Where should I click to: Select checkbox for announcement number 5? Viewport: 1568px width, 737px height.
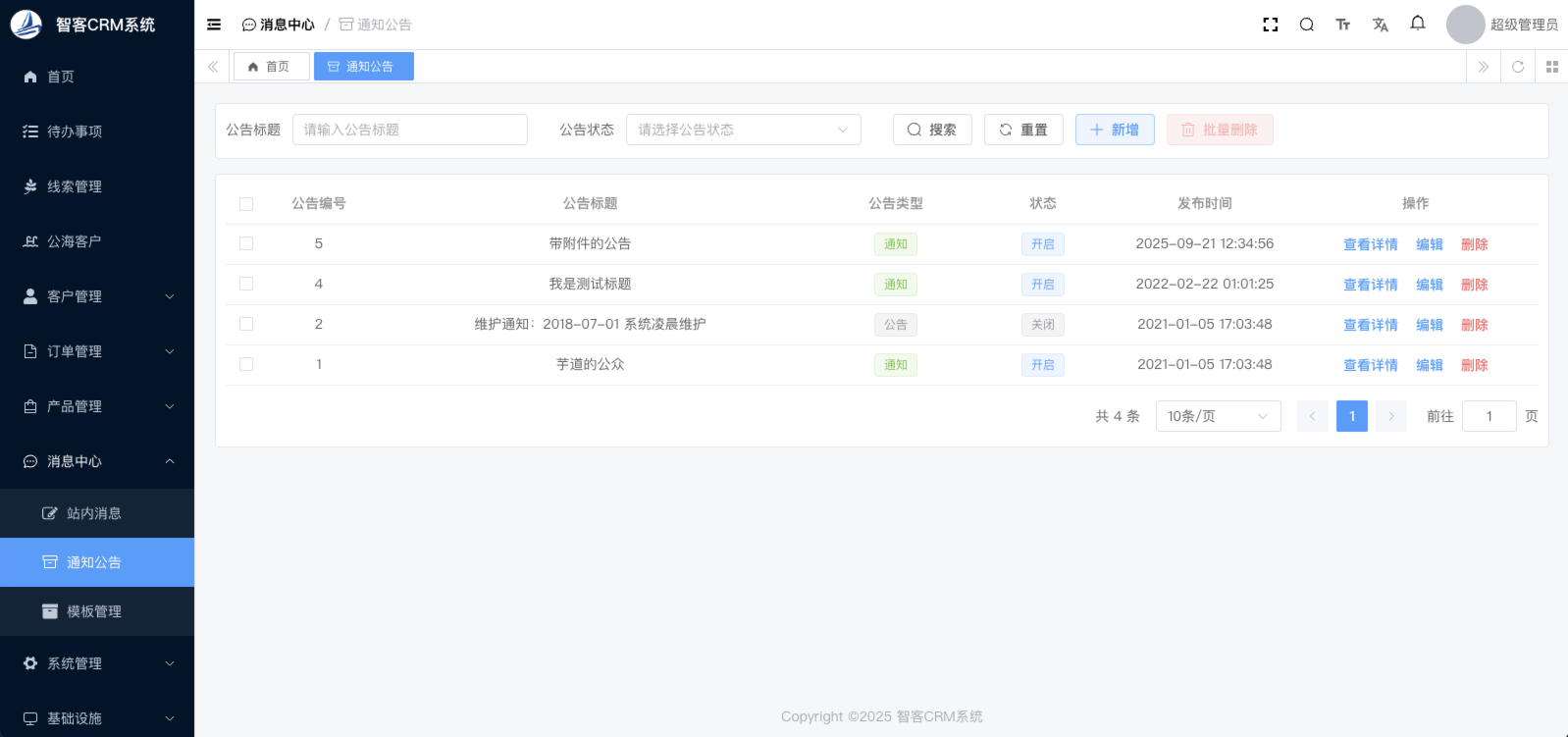point(246,243)
